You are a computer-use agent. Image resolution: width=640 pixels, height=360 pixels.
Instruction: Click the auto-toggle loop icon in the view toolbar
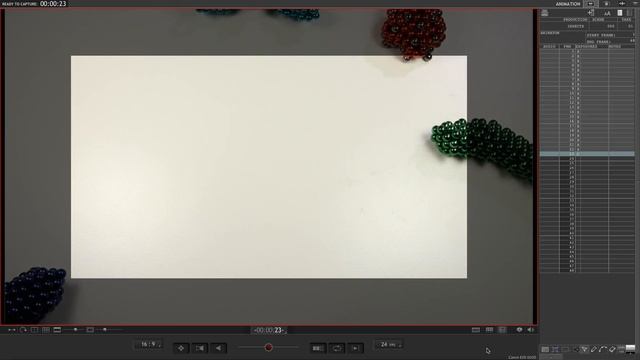[23, 330]
